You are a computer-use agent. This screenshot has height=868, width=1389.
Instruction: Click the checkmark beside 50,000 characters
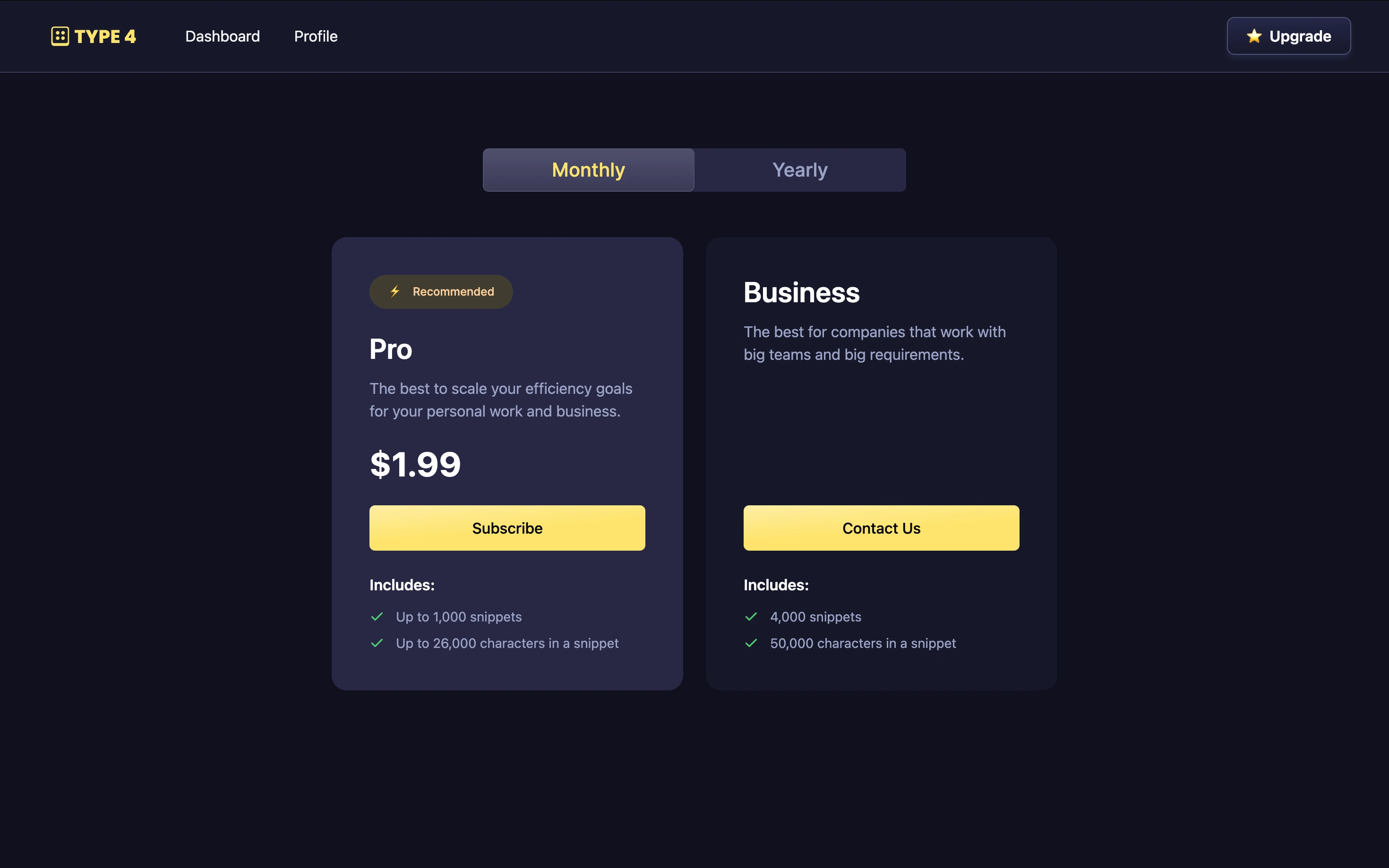(751, 643)
